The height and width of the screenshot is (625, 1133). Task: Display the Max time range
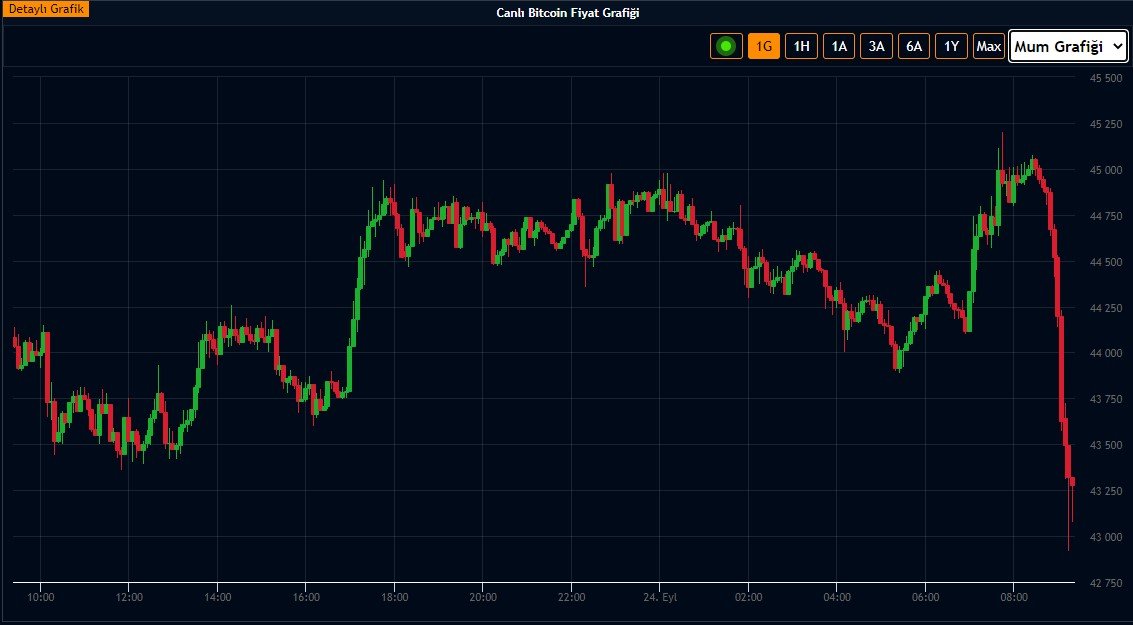(x=989, y=46)
